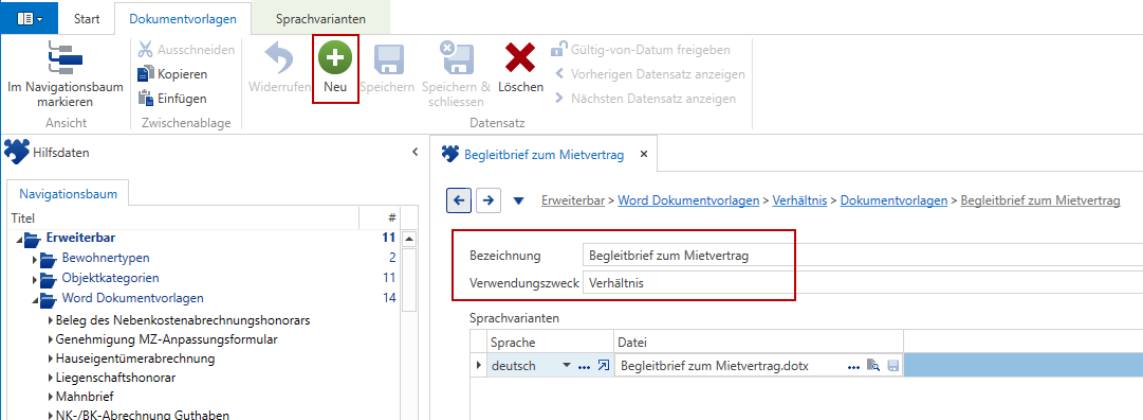
Task: Click Nächsten Datensatz anzeigen
Action: tap(644, 98)
